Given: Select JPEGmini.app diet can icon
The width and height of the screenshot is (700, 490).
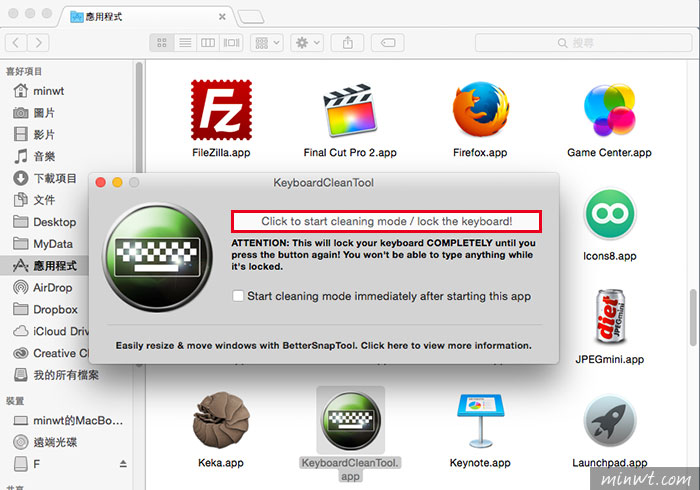Looking at the screenshot, I should pos(610,316).
